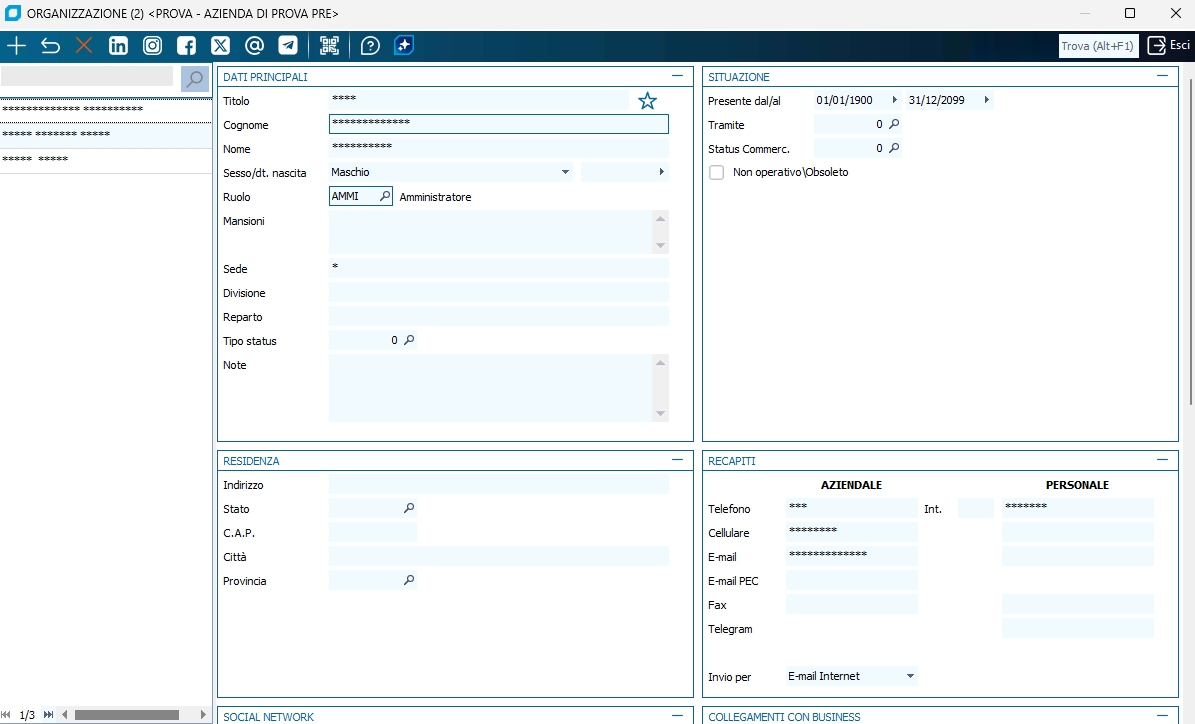Click the undo arrow toolbar icon
1195x724 pixels.
51,46
